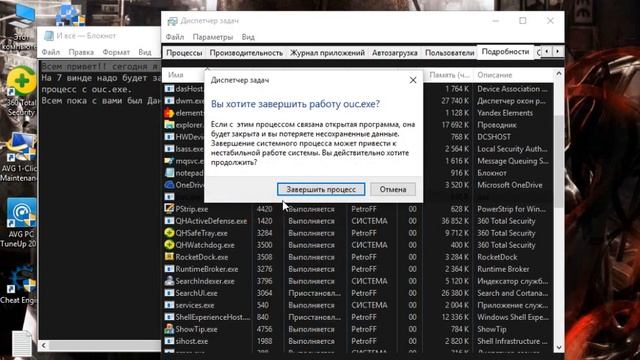The width and height of the screenshot is (640, 360).
Task: Click the SearchIndexer.exe icon
Action: coord(169,281)
